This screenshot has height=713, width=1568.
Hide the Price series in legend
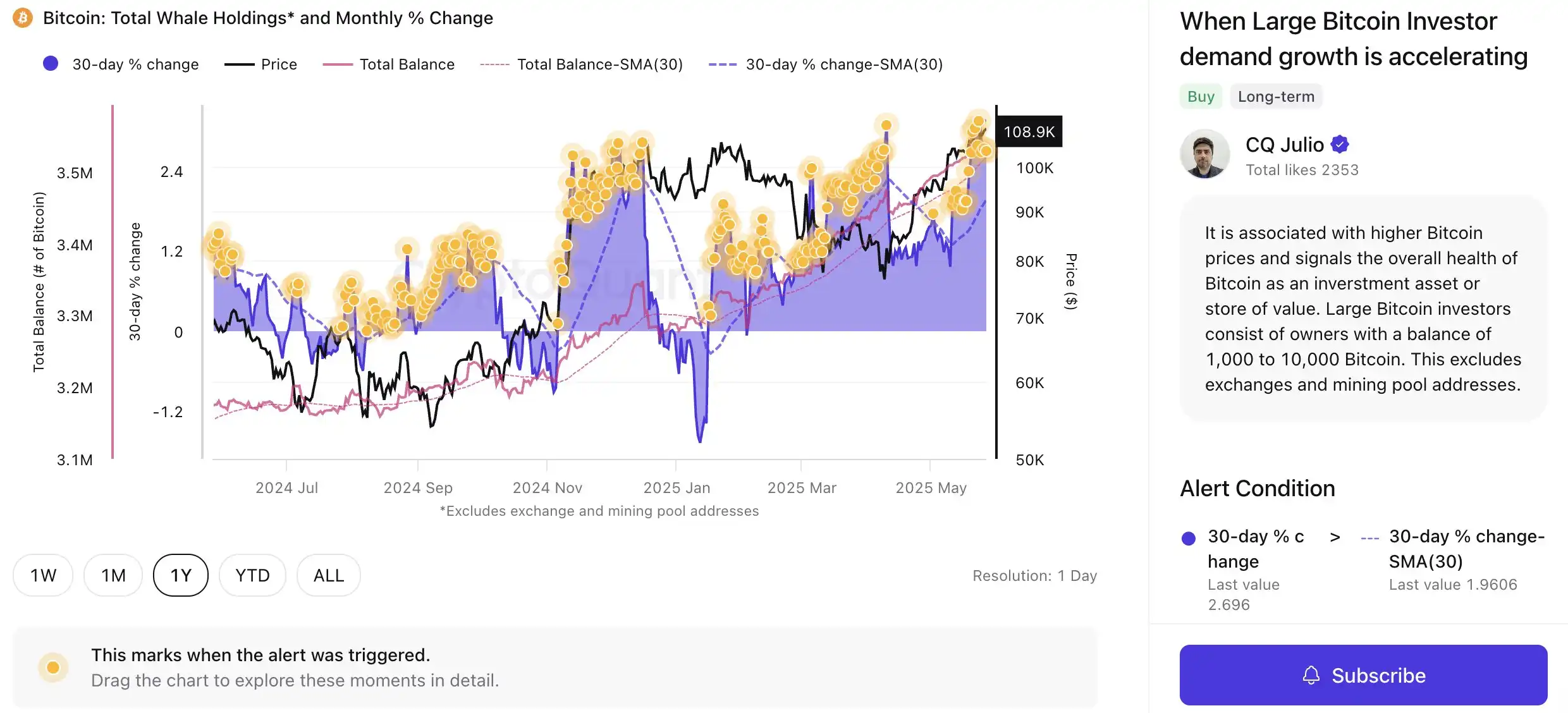tap(260, 64)
